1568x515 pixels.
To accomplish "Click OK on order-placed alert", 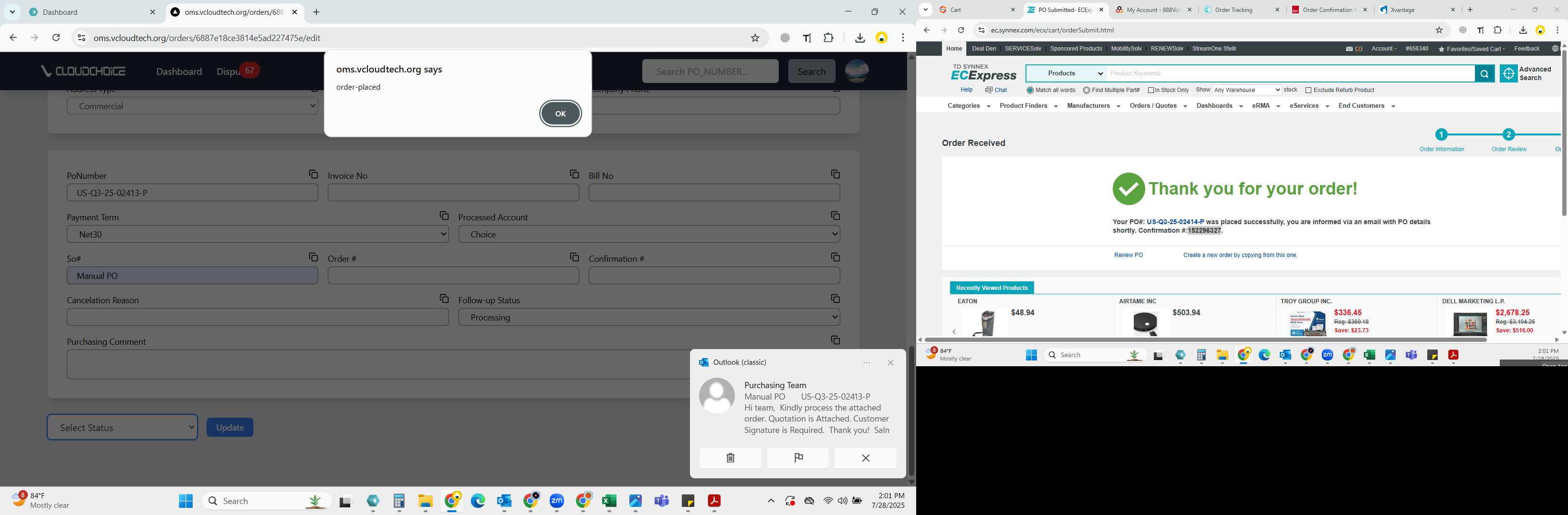I will [560, 113].
